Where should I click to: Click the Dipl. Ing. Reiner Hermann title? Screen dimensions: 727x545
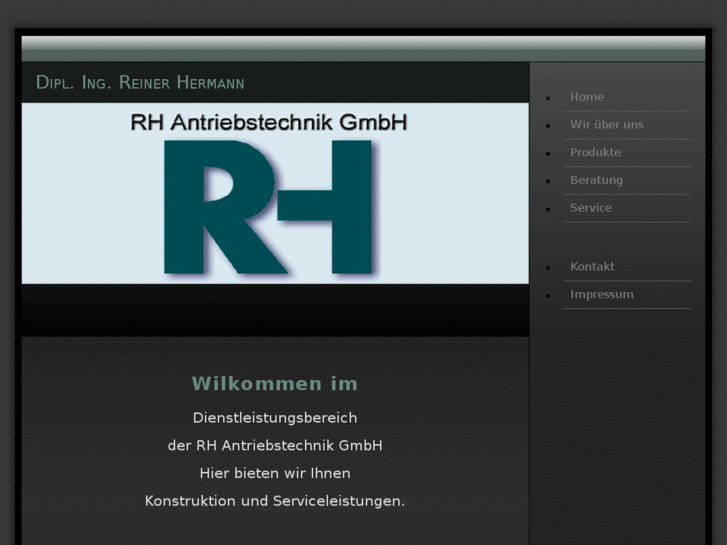[140, 83]
